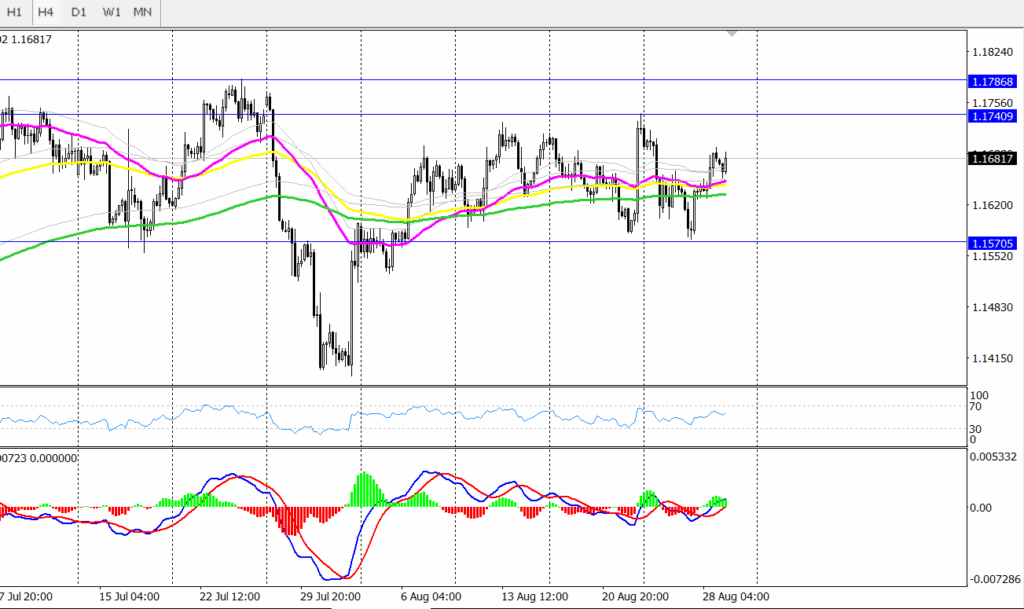This screenshot has height=609, width=1024.
Task: Click the 28 Aug 04:00 time axis label
Action: click(x=735, y=595)
